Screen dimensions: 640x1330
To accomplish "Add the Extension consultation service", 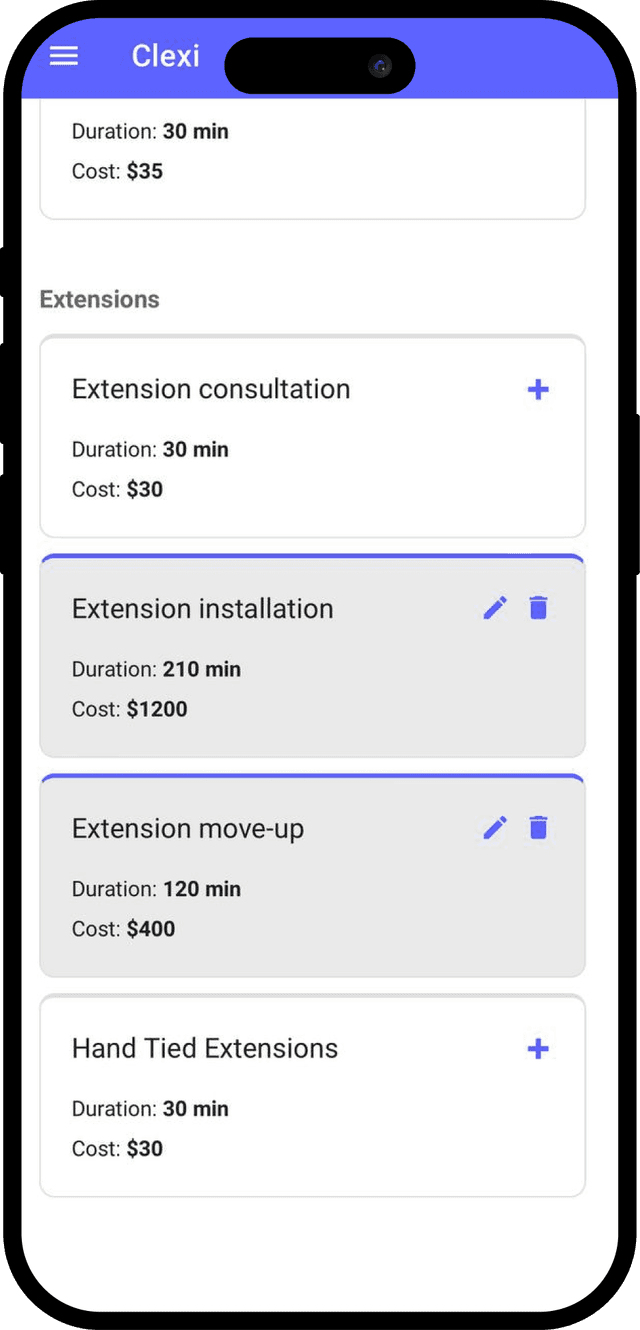I will pos(538,389).
